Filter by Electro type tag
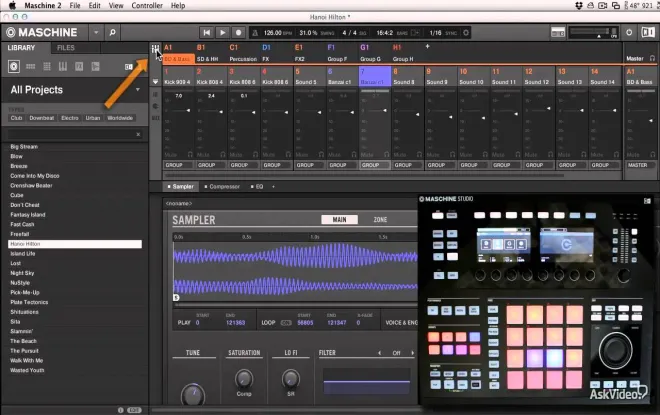Screen dimensions: 660x415 tap(70, 118)
